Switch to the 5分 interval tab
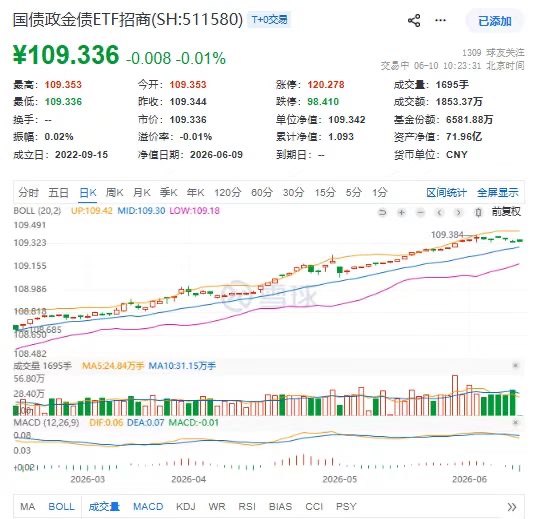The height and width of the screenshot is (519, 537). coord(354,193)
